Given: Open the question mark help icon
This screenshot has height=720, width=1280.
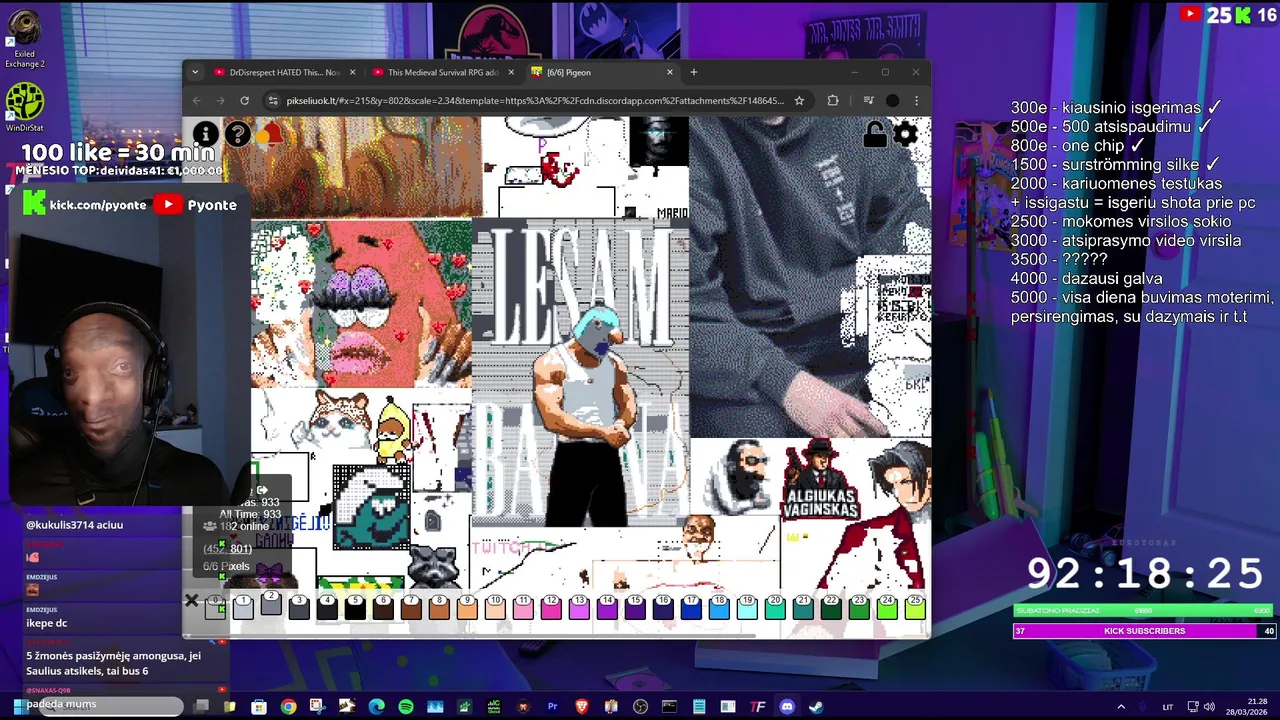Looking at the screenshot, I should coord(237,134).
